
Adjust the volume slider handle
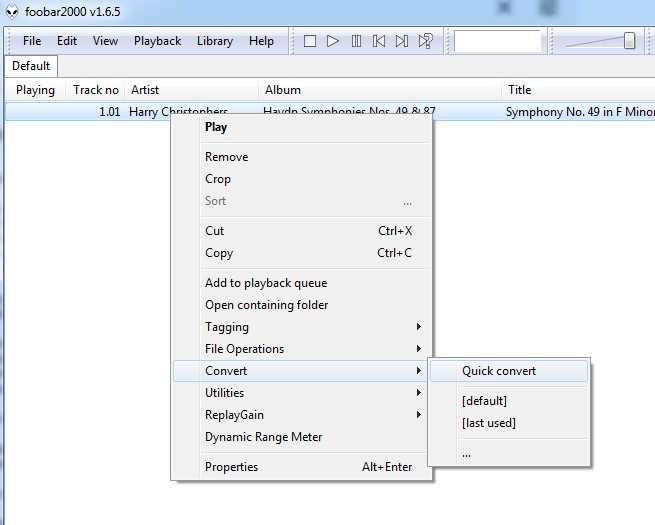point(629,41)
